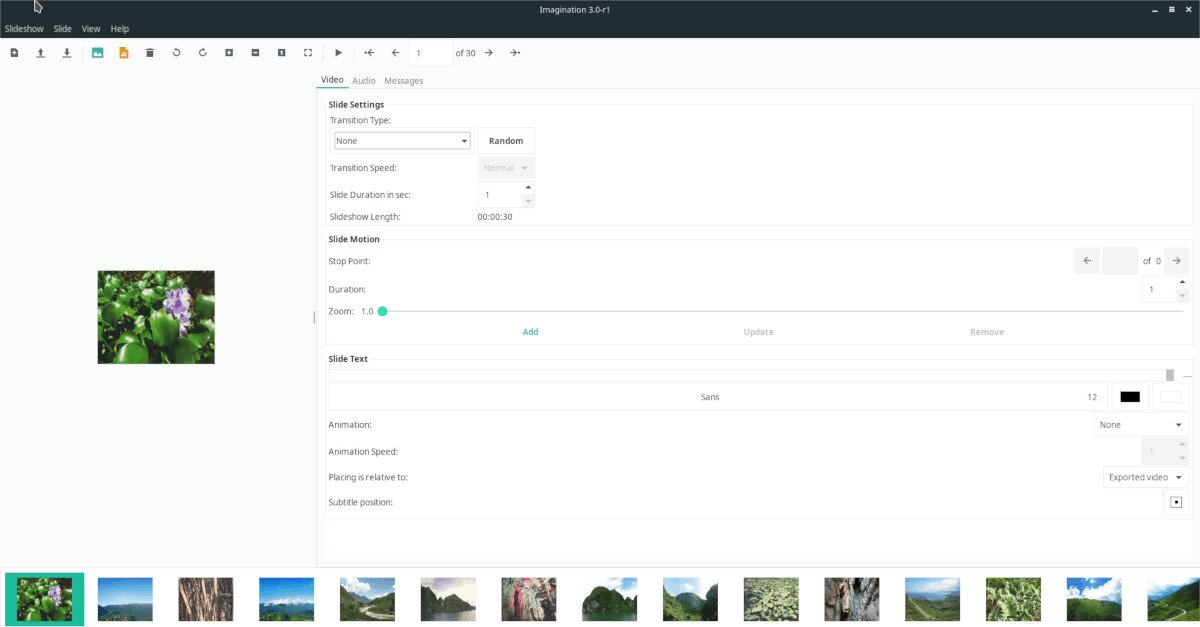Zoom in using the plus icon
Screen dimensions: 1200x627
229,53
